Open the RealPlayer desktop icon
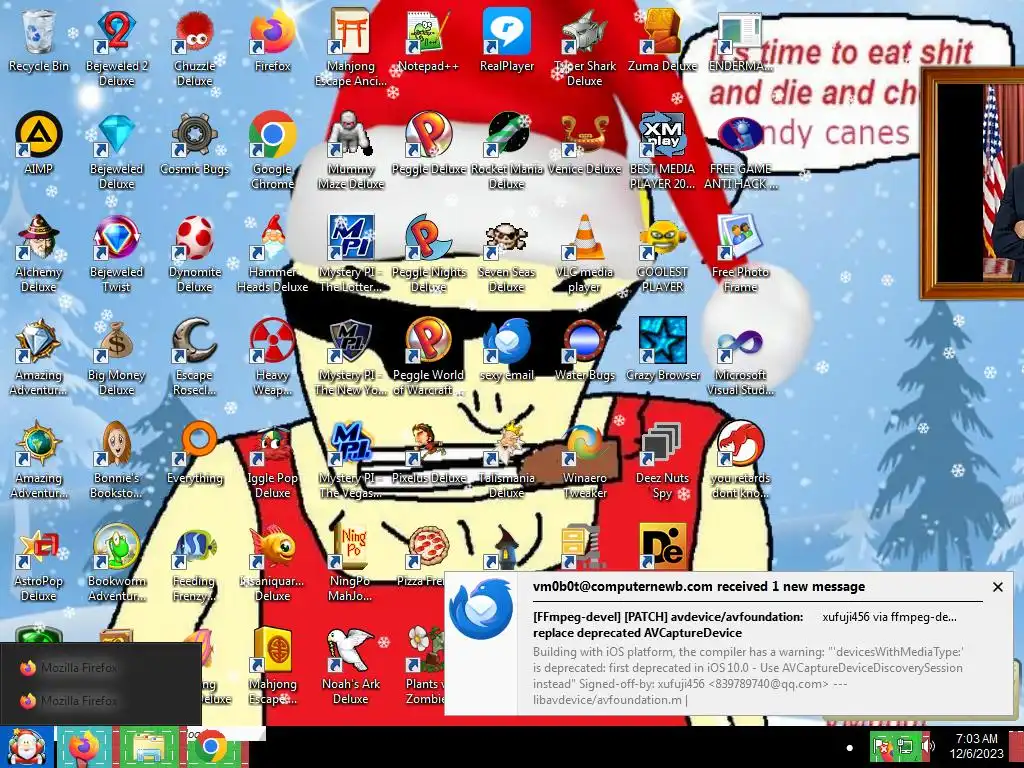Image resolution: width=1024 pixels, height=768 pixels. (507, 40)
